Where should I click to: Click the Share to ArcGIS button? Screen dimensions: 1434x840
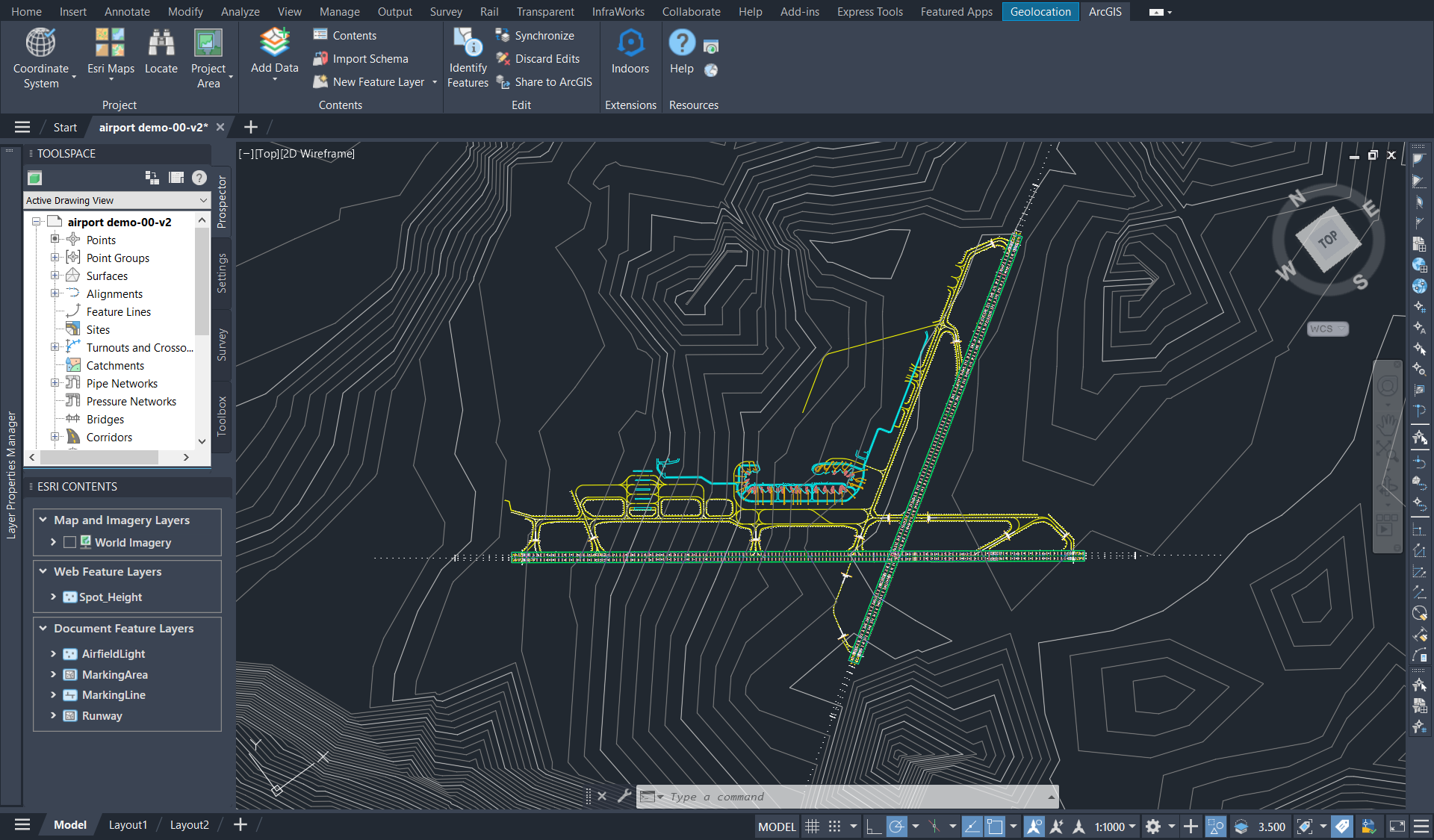553,82
